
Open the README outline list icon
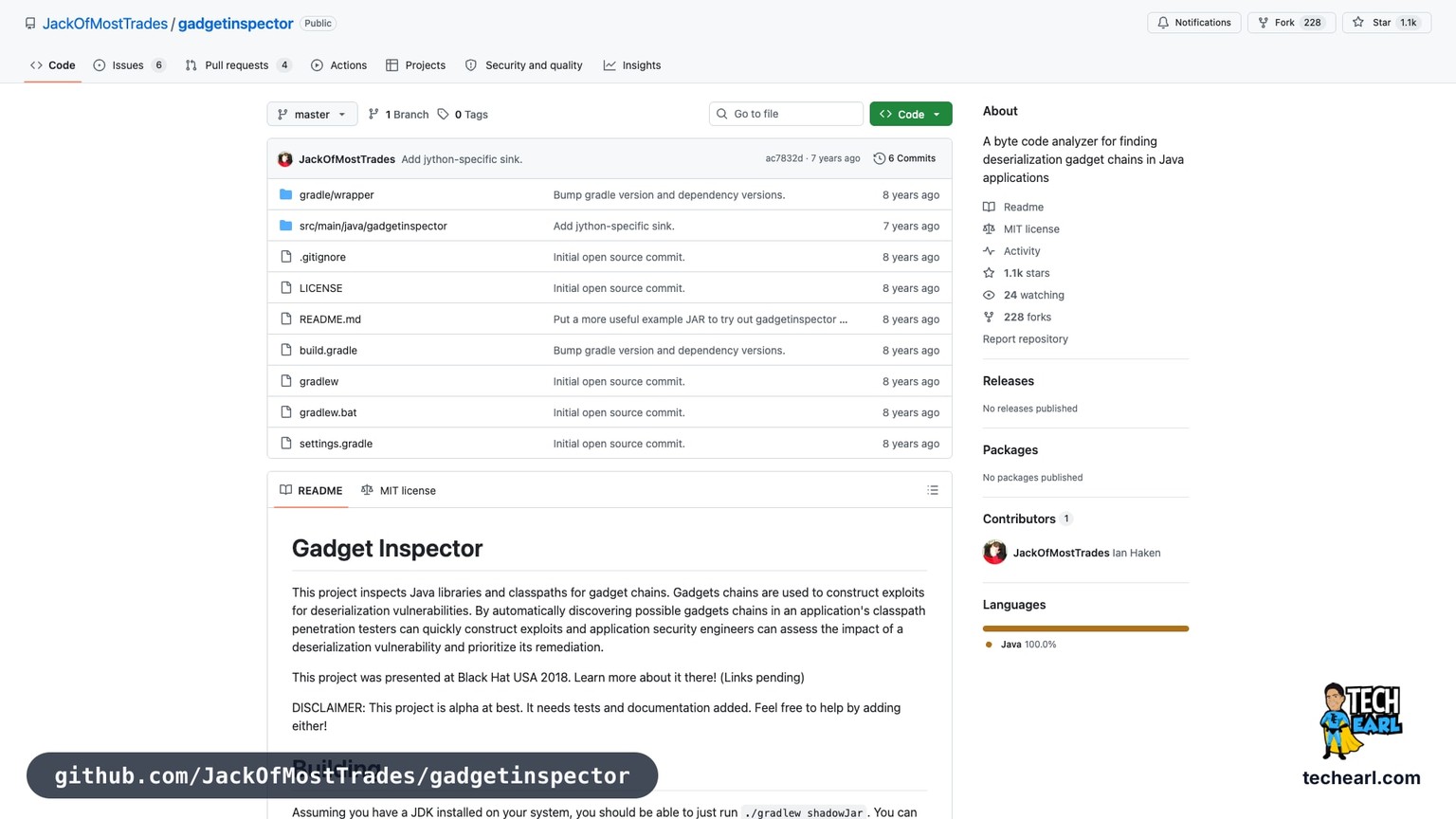click(x=933, y=490)
